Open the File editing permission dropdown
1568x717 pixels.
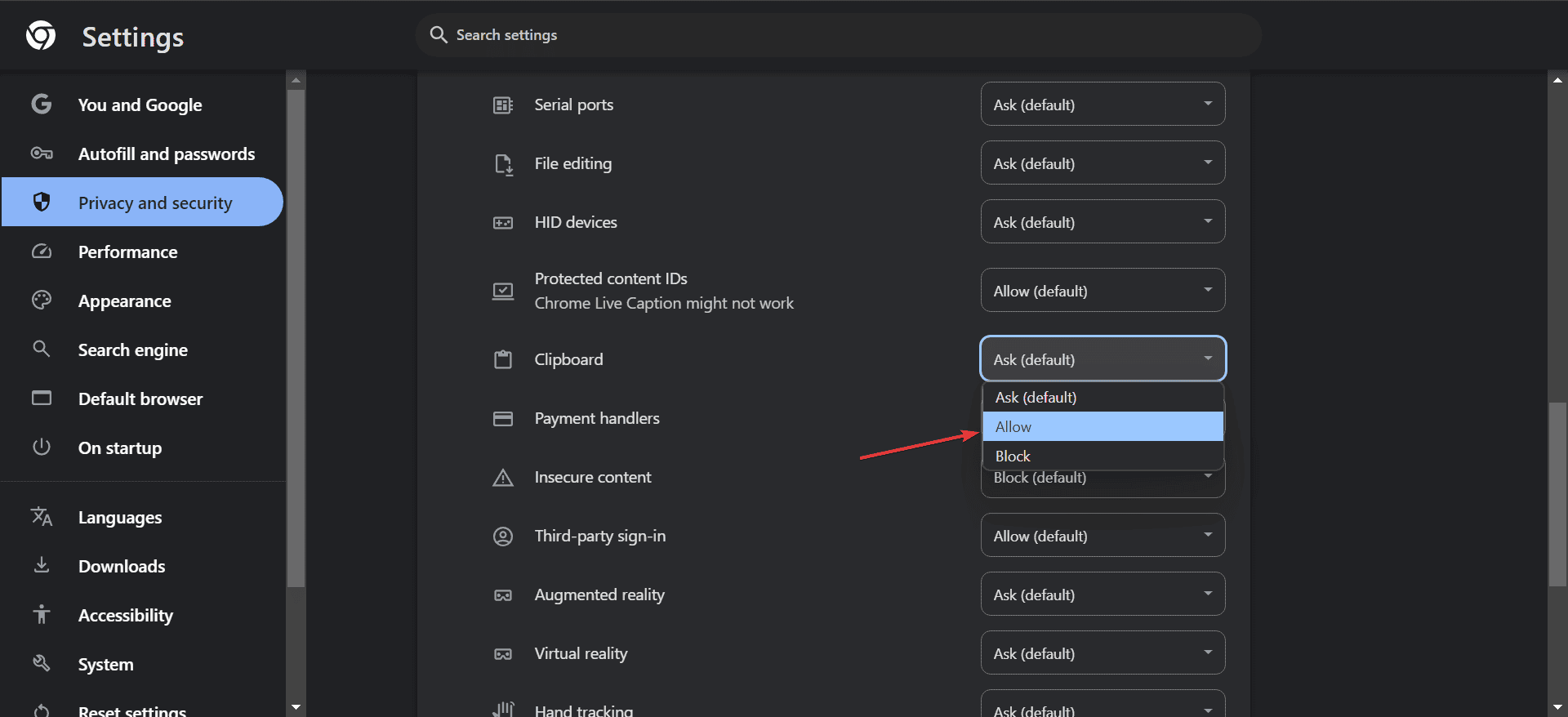point(1102,163)
